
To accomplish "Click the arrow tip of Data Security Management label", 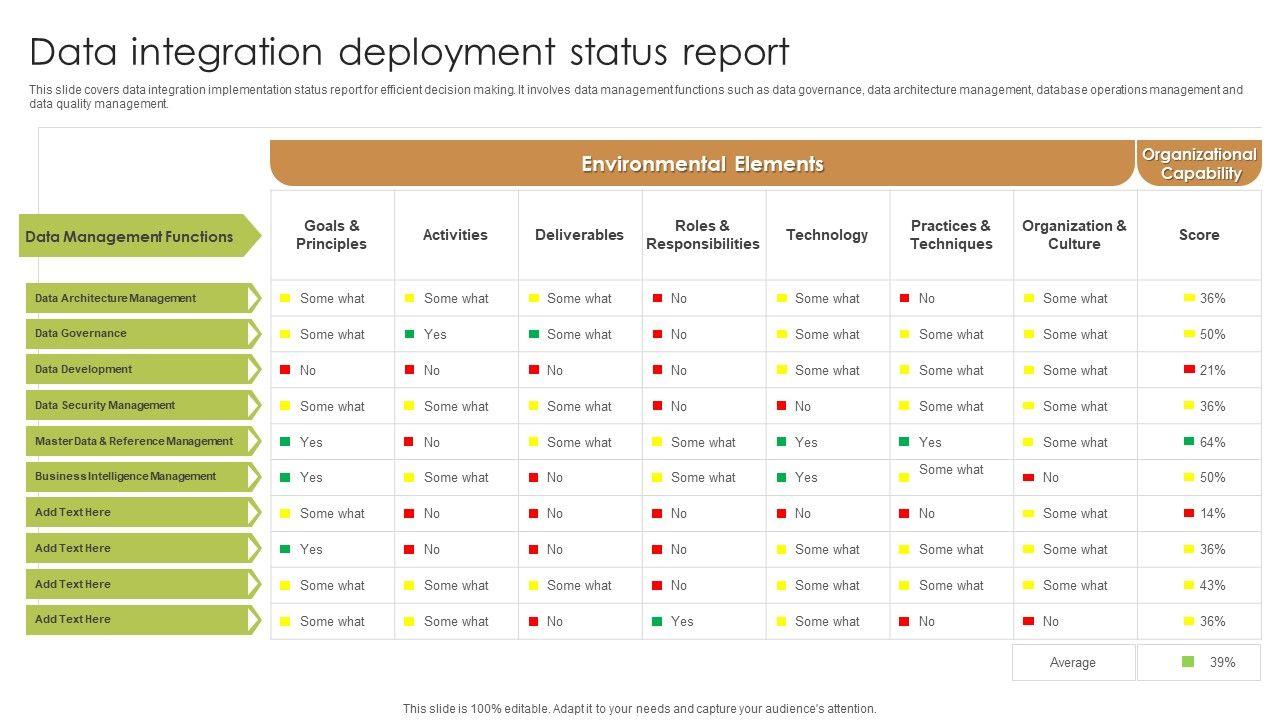I will tap(255, 405).
